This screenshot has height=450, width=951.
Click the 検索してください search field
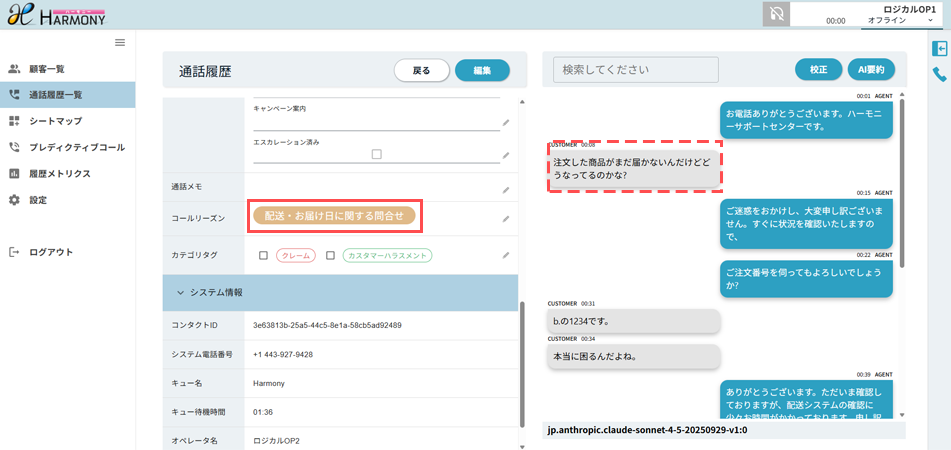(x=636, y=70)
